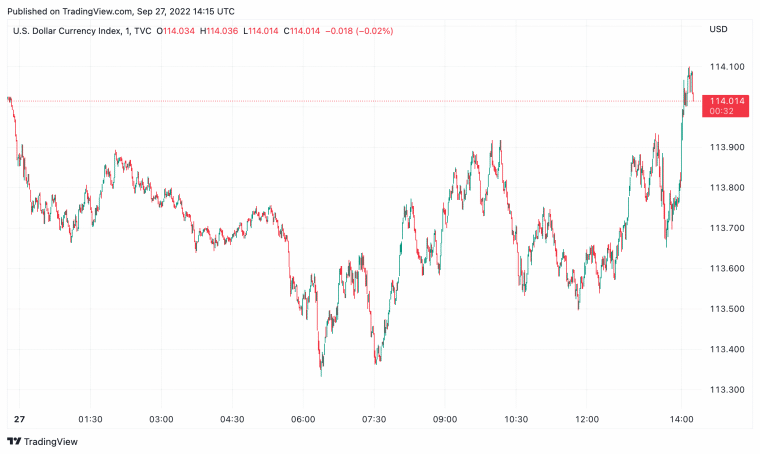Screen dimensions: 760x454
Task: Click the 04:30 time axis label
Action: click(x=232, y=419)
